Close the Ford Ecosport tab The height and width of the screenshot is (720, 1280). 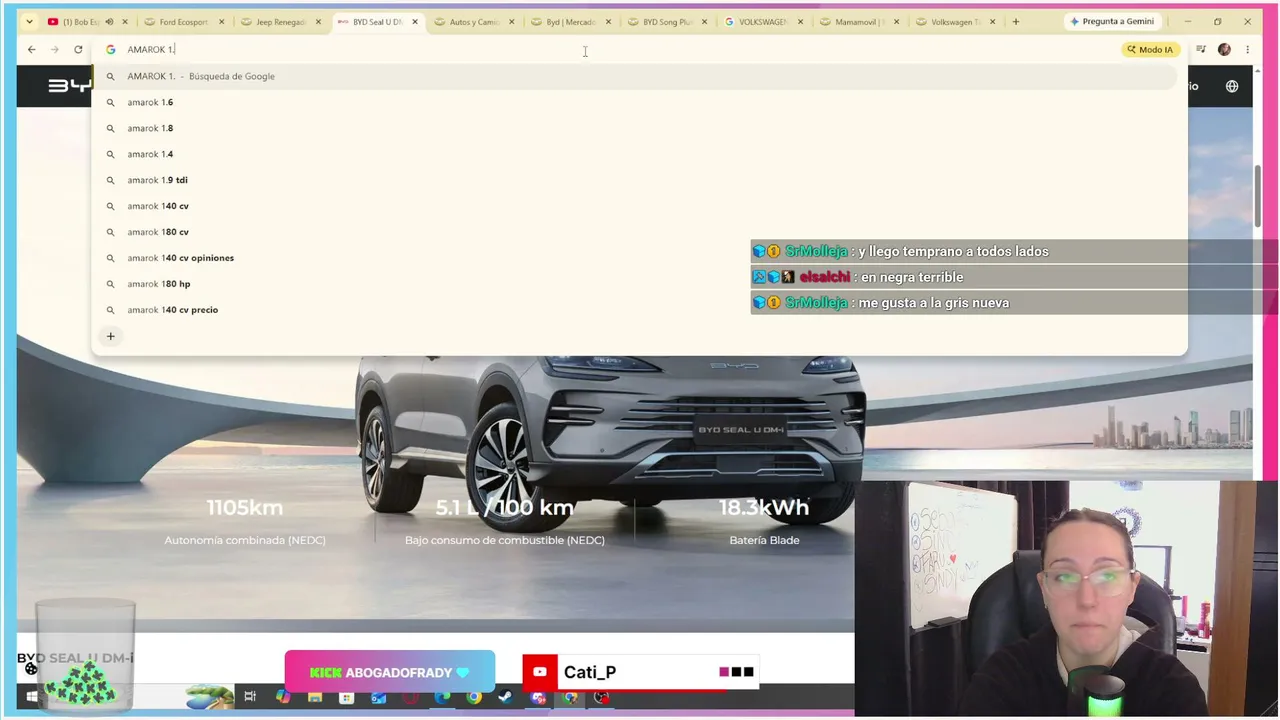click(x=222, y=22)
